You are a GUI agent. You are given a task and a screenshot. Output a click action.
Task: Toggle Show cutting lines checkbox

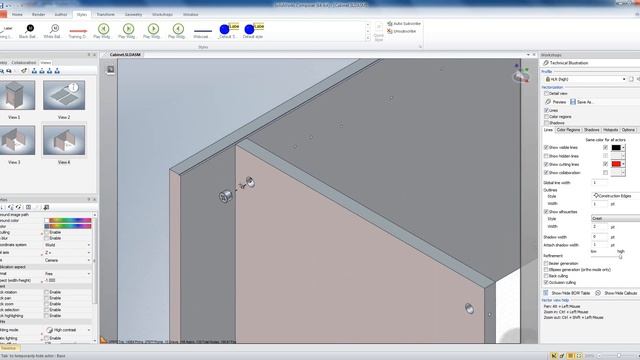[546, 164]
